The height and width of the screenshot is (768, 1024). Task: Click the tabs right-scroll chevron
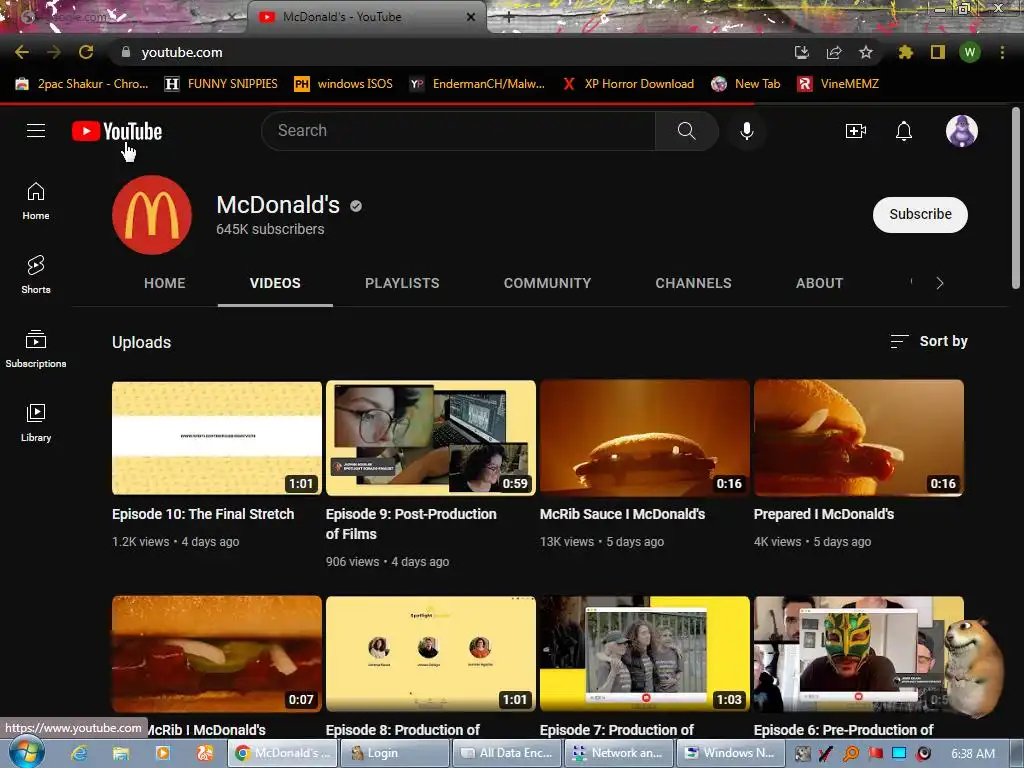(x=940, y=283)
